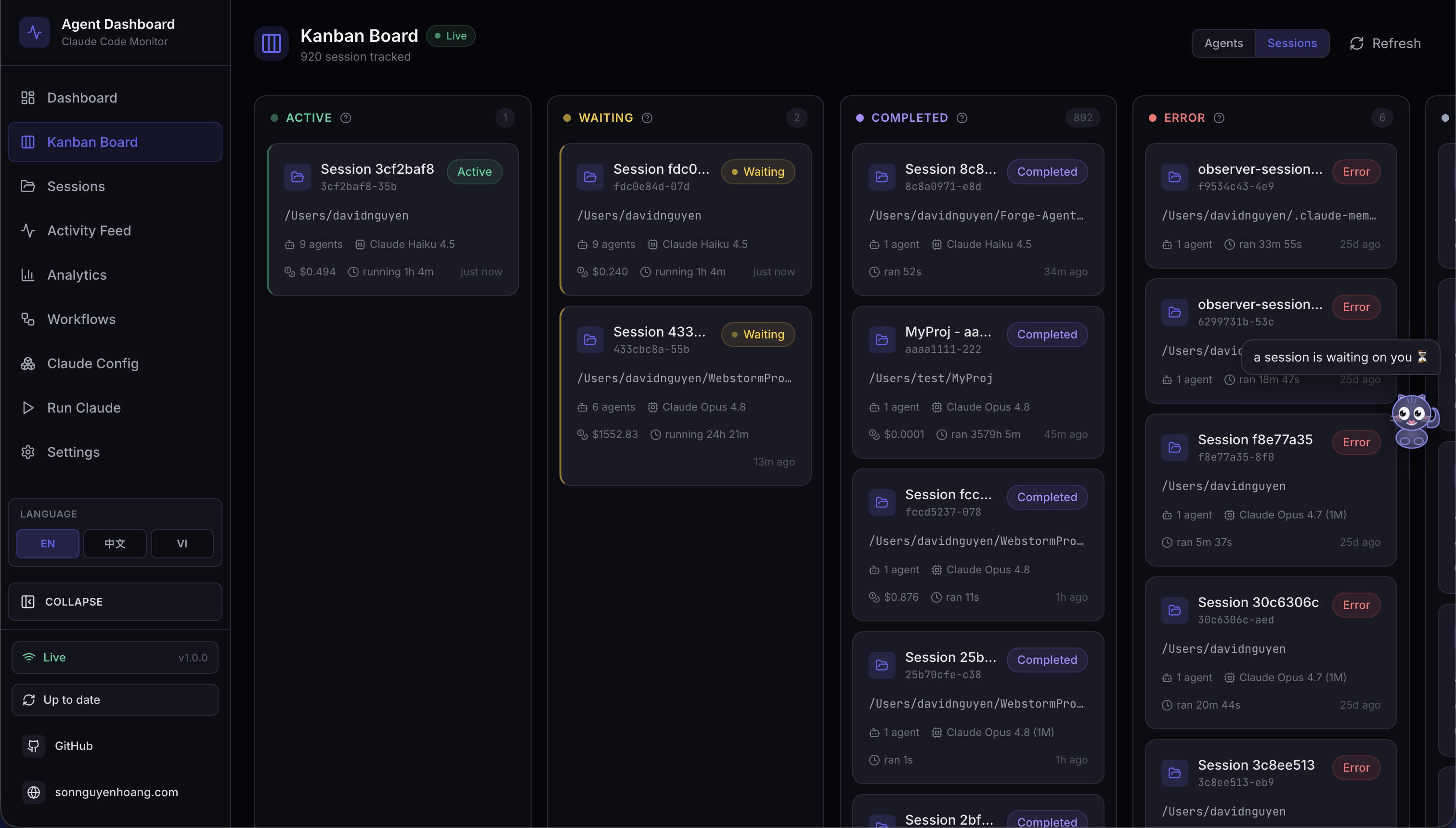The image size is (1456, 828).
Task: Open Dashboard in the sidebar
Action: tap(115, 98)
